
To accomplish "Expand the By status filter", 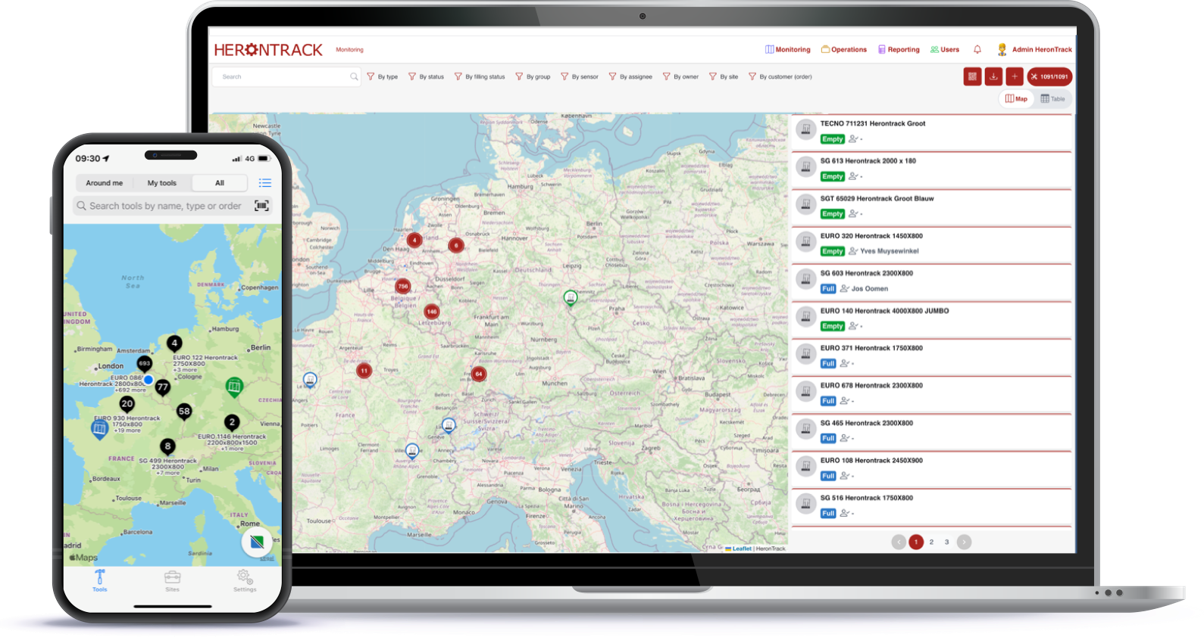I will pyautogui.click(x=426, y=76).
